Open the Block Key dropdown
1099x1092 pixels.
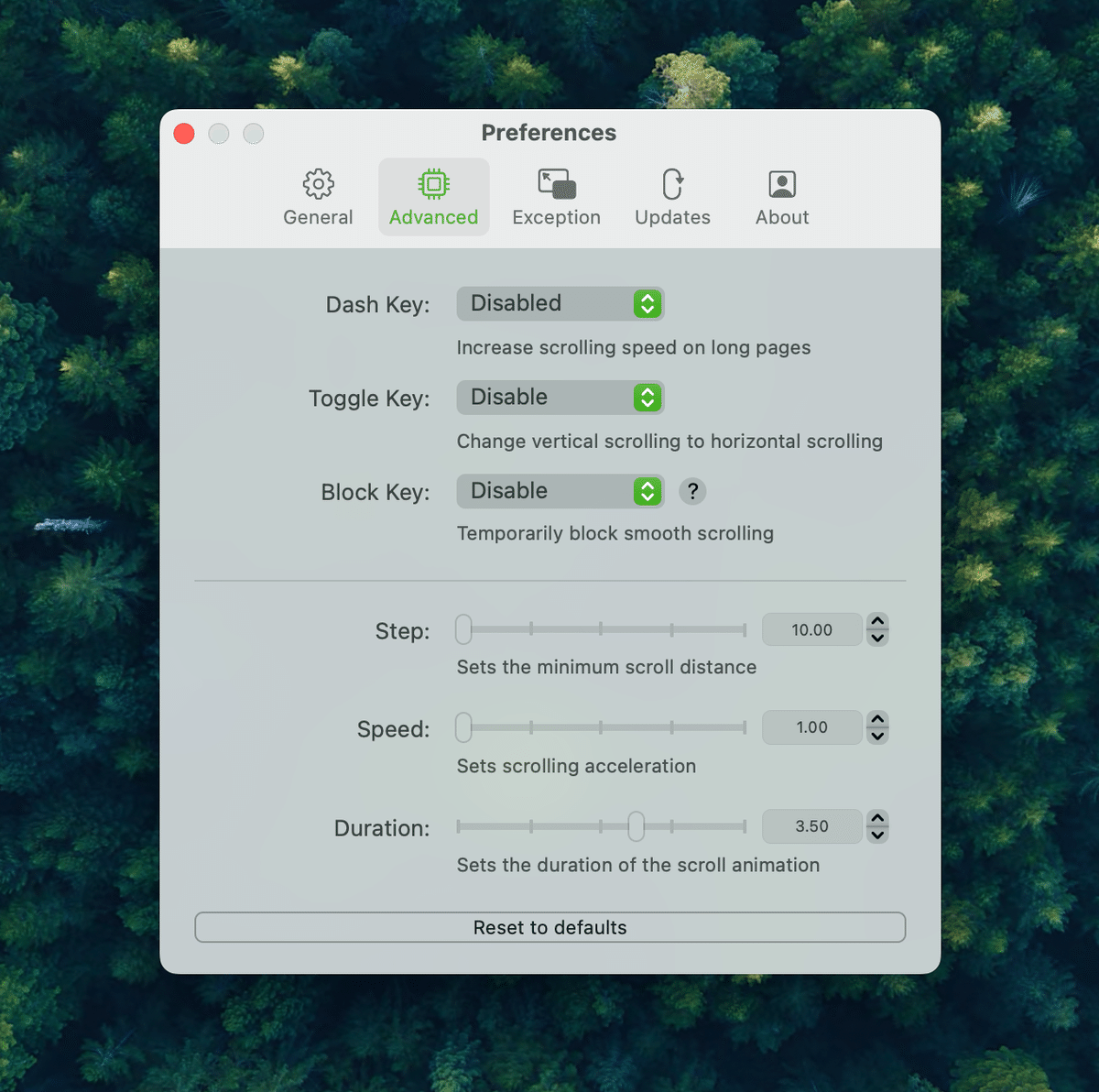tap(560, 491)
